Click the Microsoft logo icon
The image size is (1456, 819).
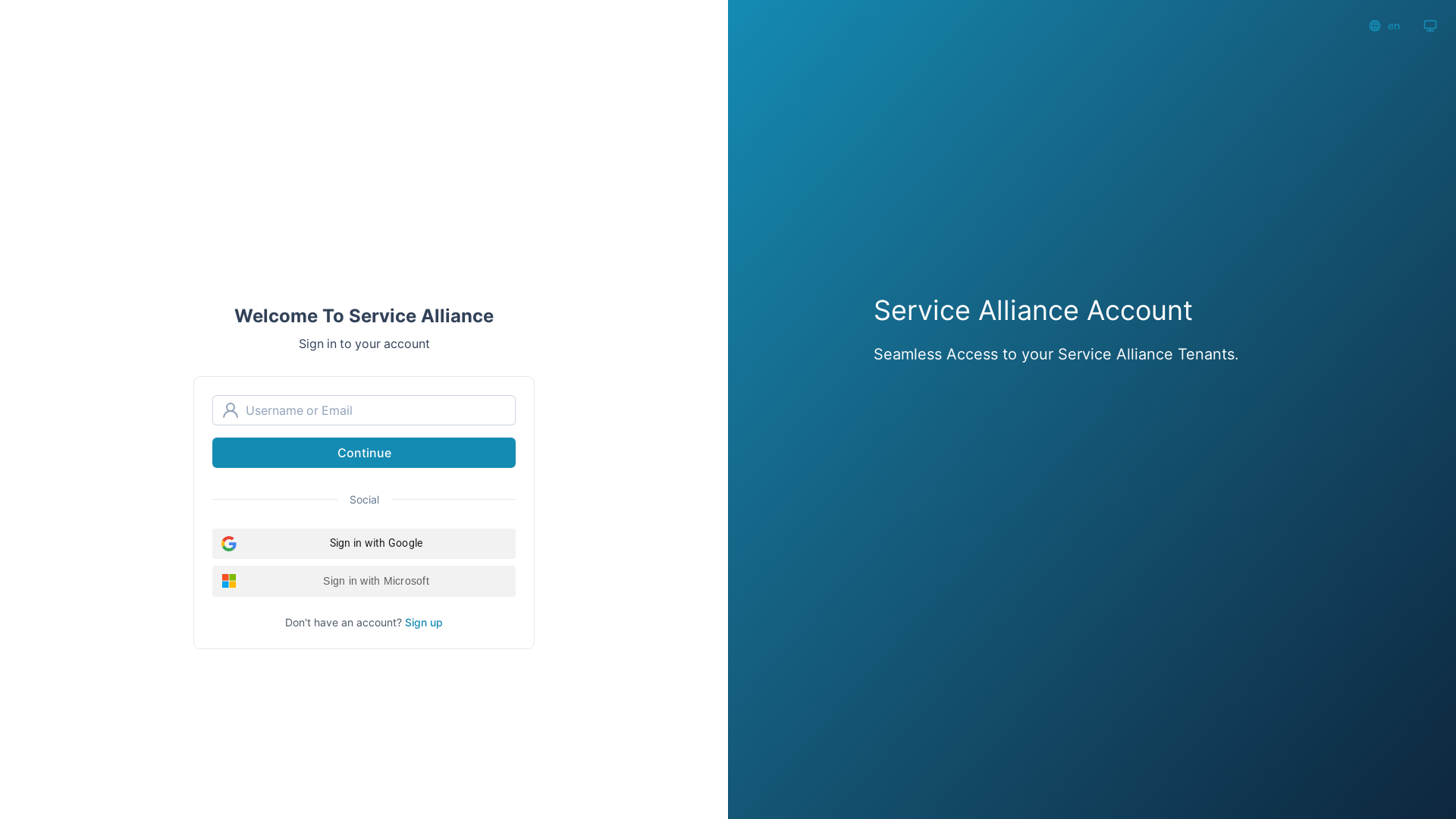coord(229,581)
